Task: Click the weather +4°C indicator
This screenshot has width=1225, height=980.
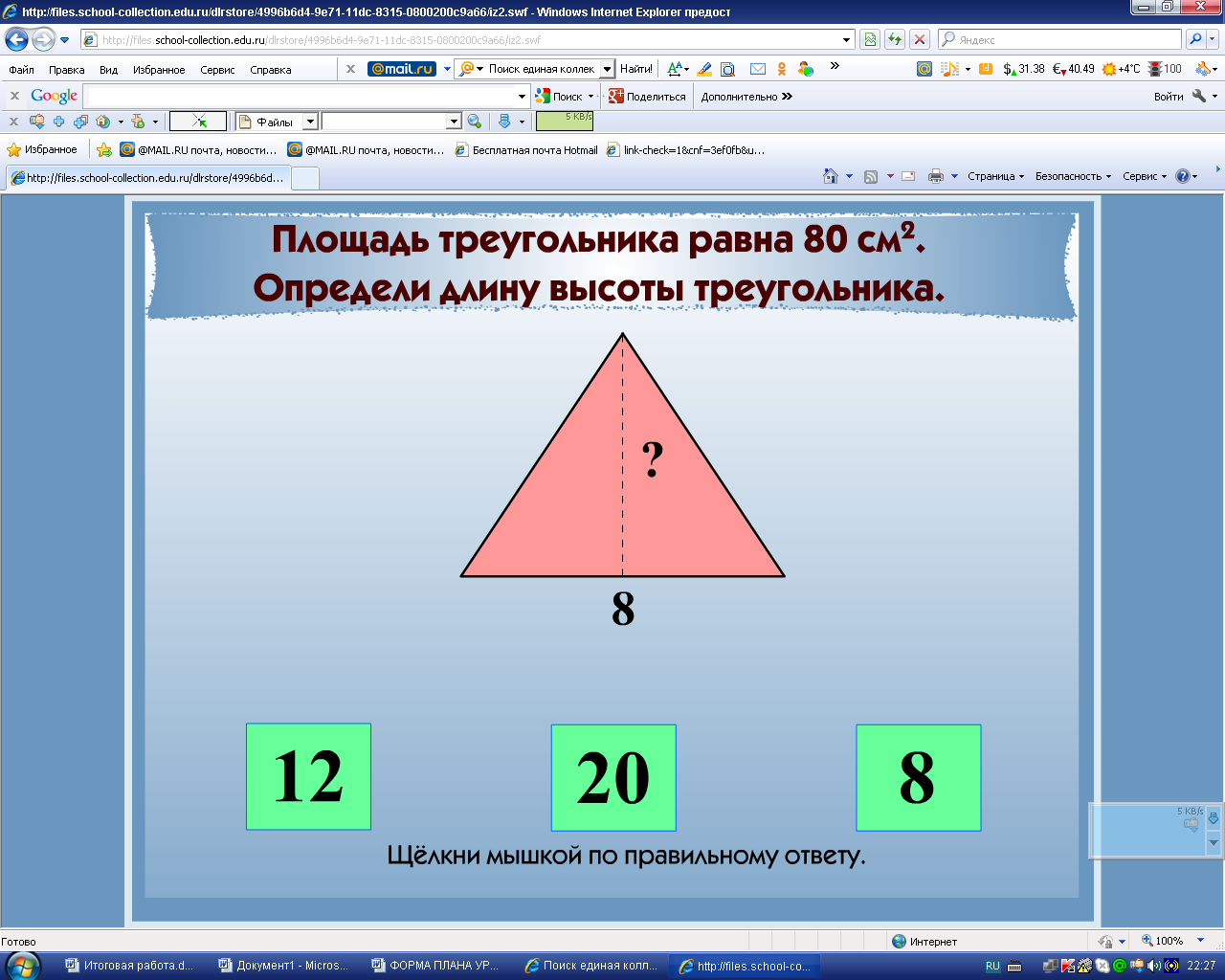Action: pos(1121,69)
